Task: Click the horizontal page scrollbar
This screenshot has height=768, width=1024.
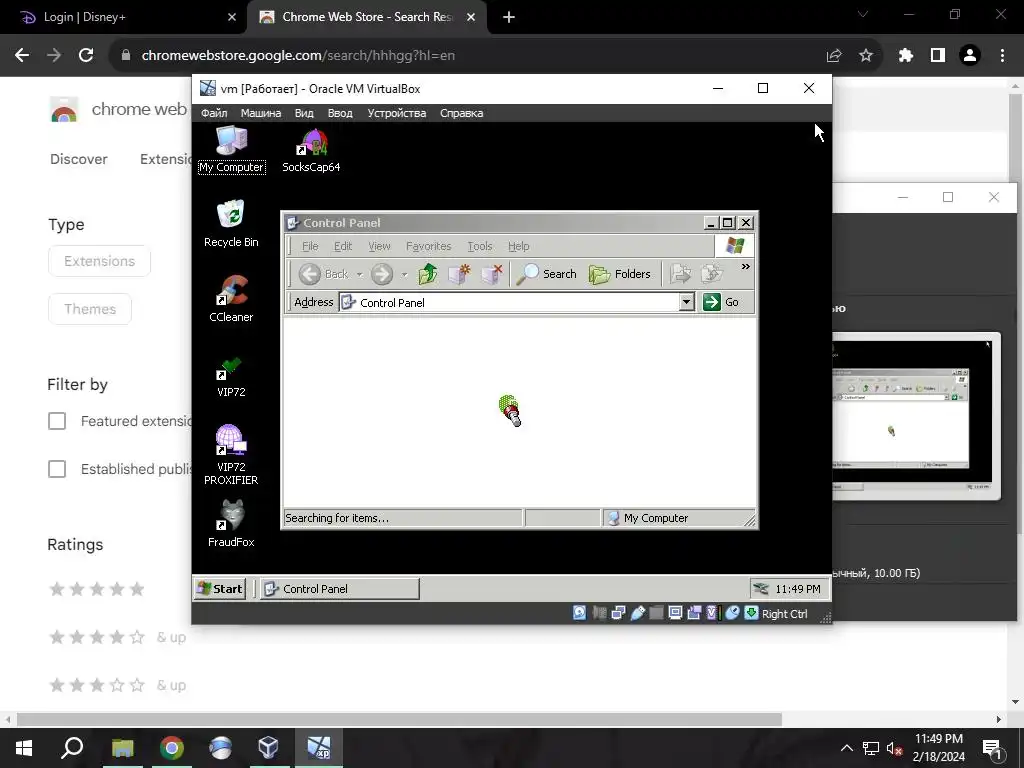Action: 400,720
